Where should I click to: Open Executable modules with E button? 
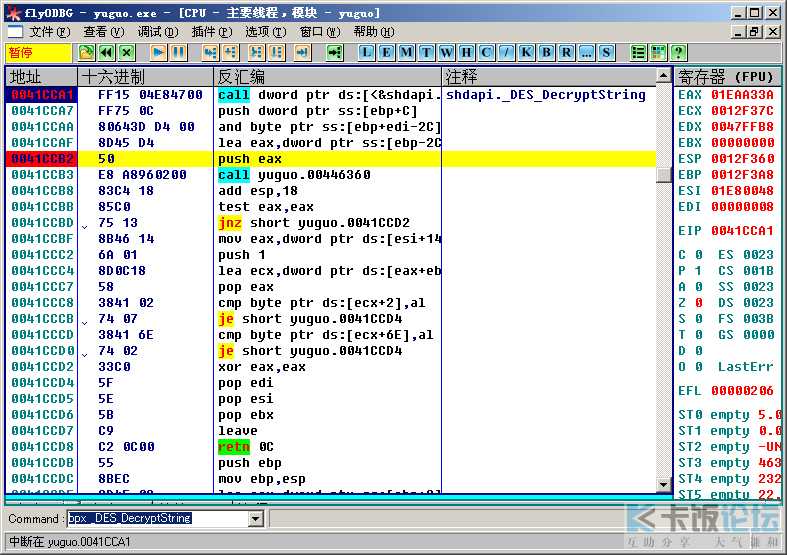(386, 53)
